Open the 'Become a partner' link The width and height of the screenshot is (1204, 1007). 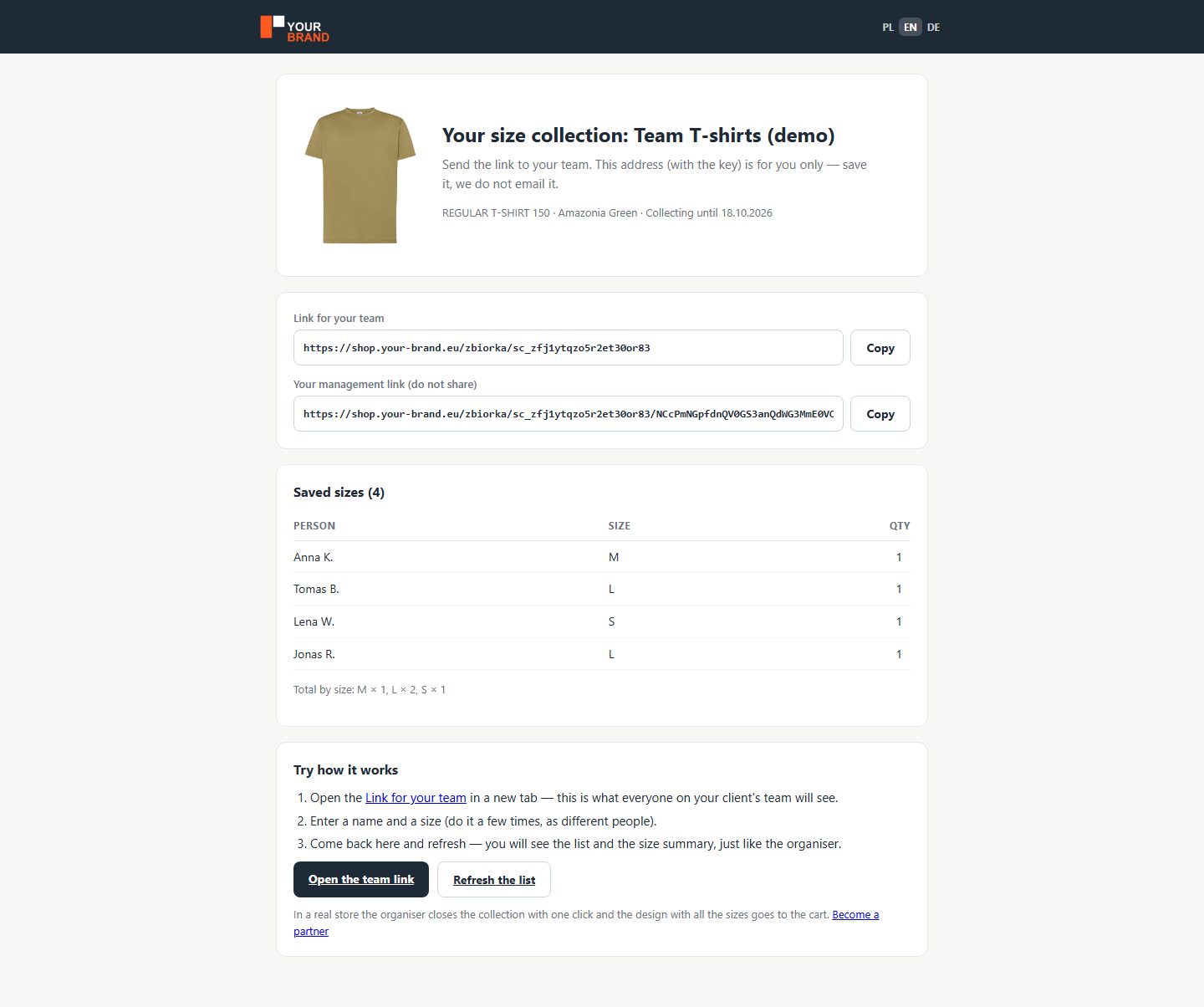pyautogui.click(x=855, y=915)
